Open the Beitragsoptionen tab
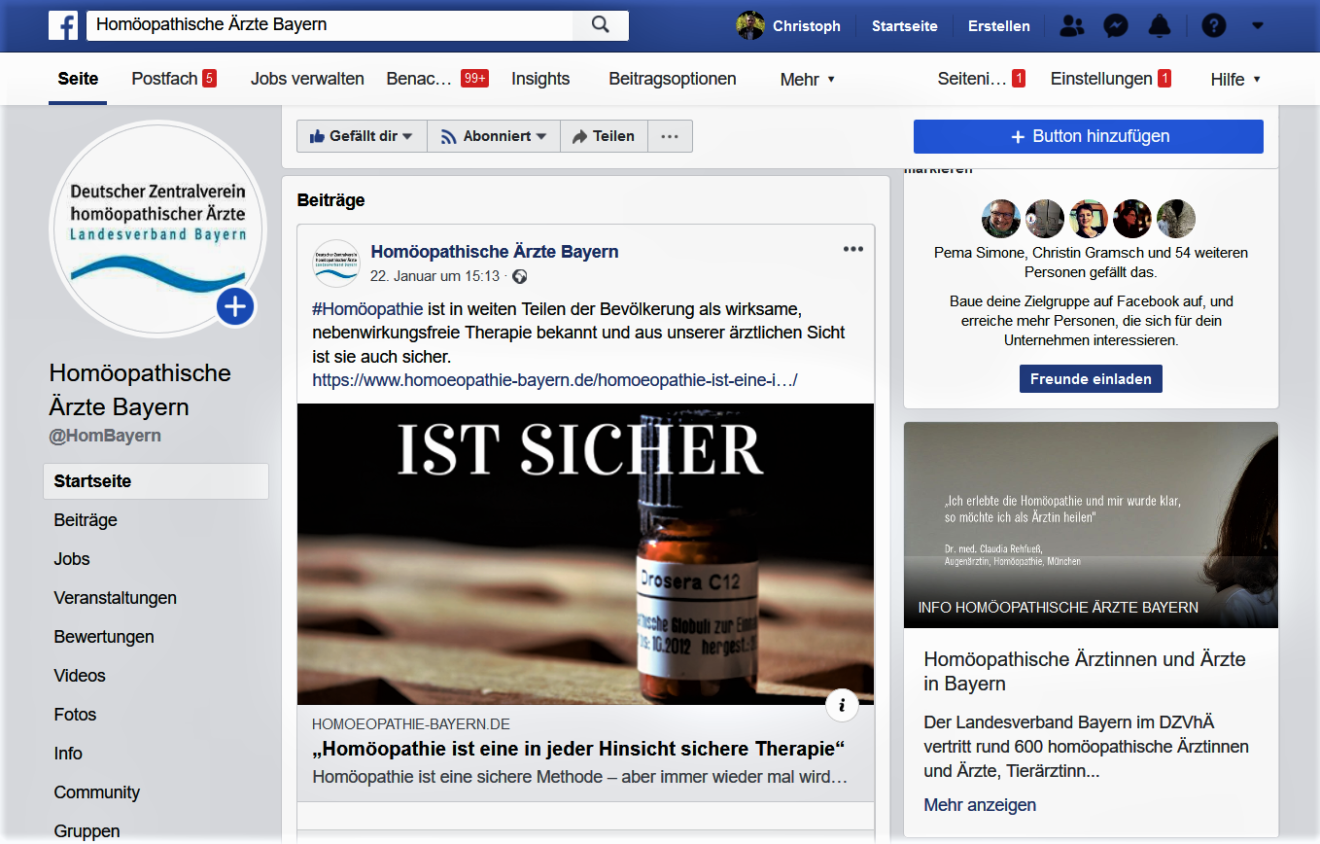This screenshot has height=844, width=1320. 672,79
